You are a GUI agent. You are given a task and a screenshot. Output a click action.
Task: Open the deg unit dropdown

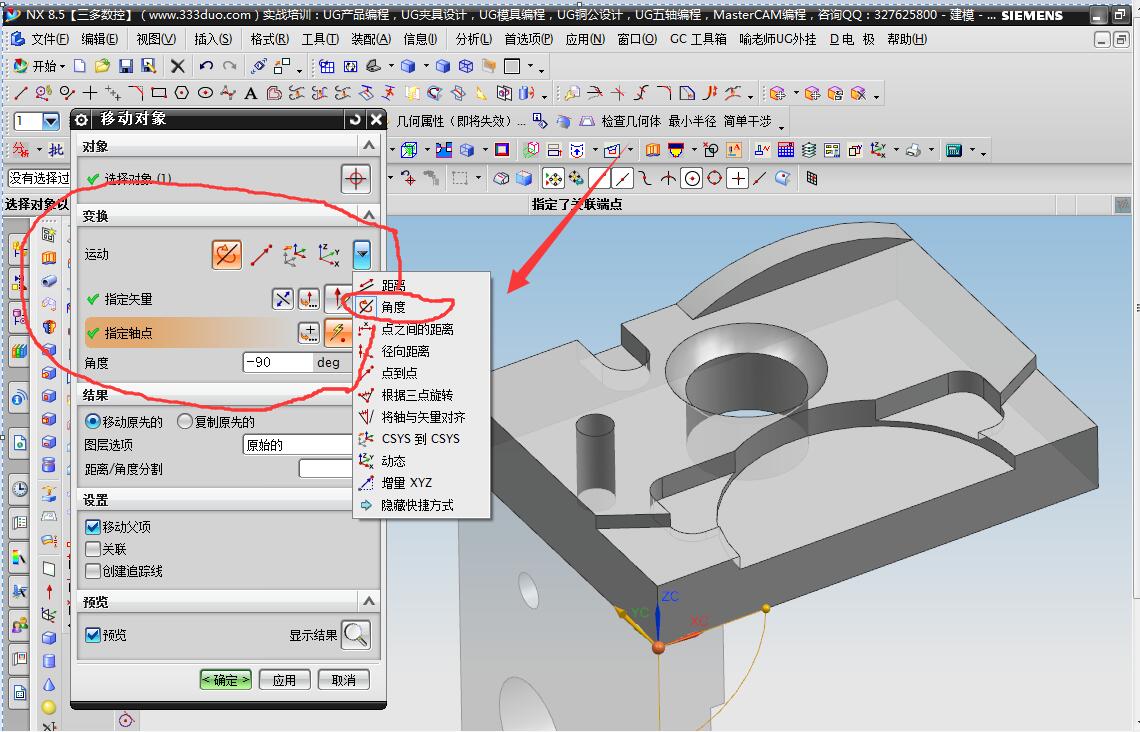(334, 362)
